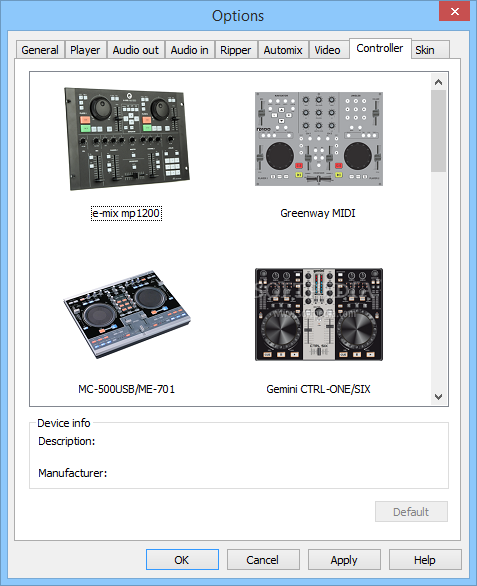The height and width of the screenshot is (586, 477).
Task: Click the 'MC-500USB/ME-701' label
Action: [126, 389]
